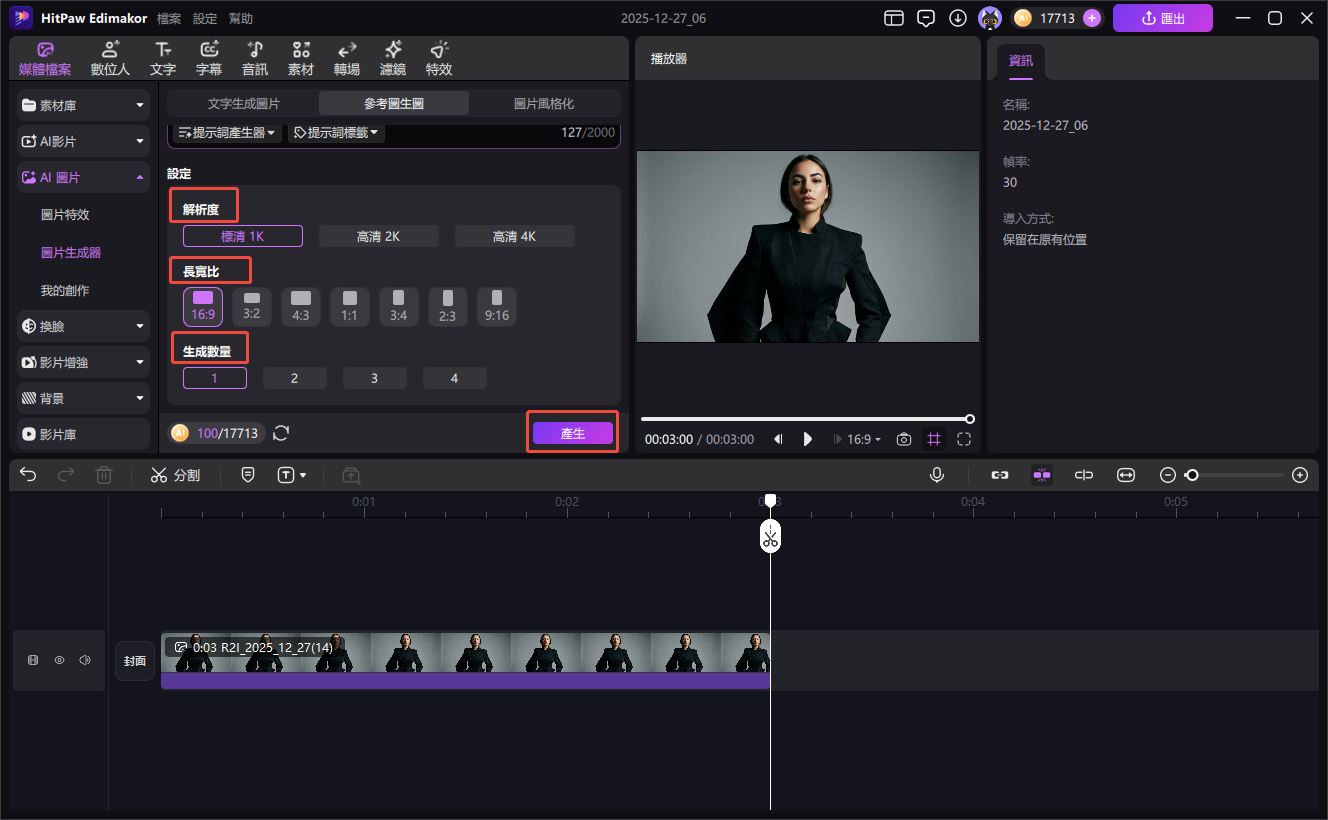Click the player progress slider
This screenshot has height=820, width=1328.
805,419
